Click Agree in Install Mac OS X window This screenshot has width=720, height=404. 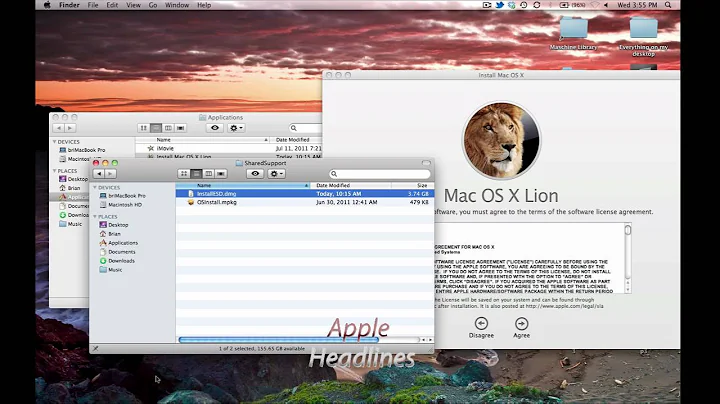pos(521,327)
